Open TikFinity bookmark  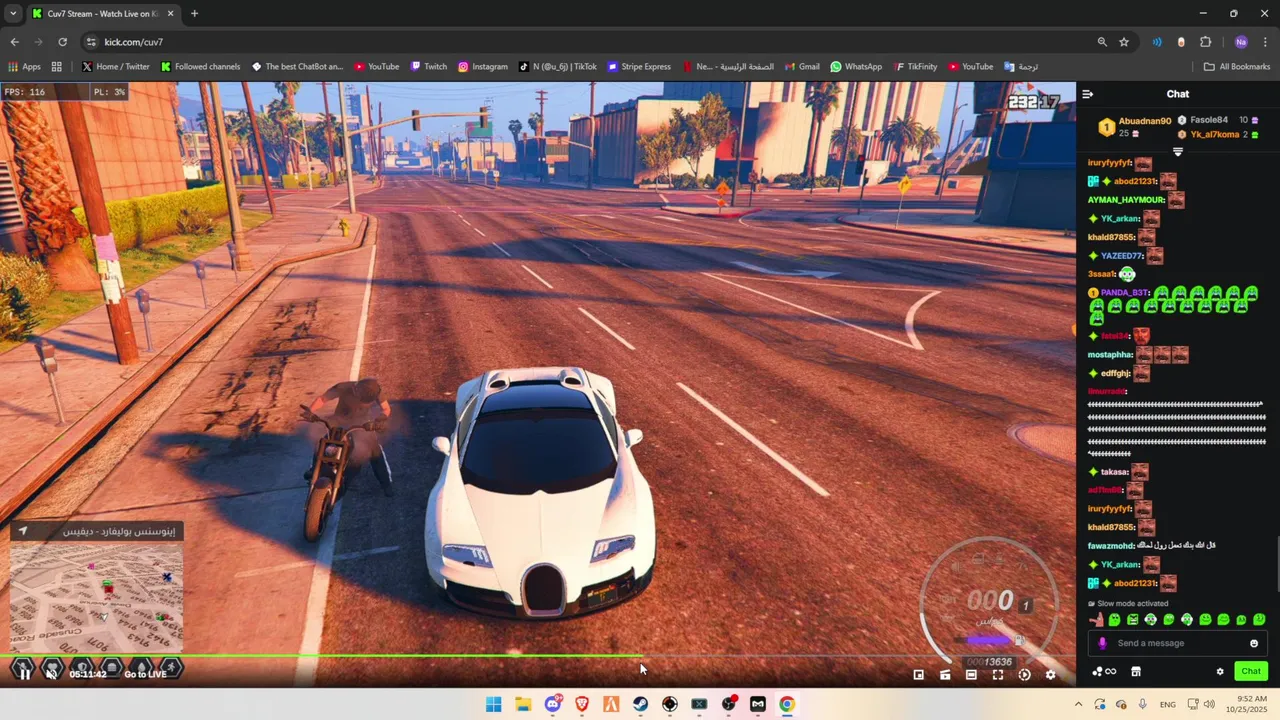(x=914, y=67)
